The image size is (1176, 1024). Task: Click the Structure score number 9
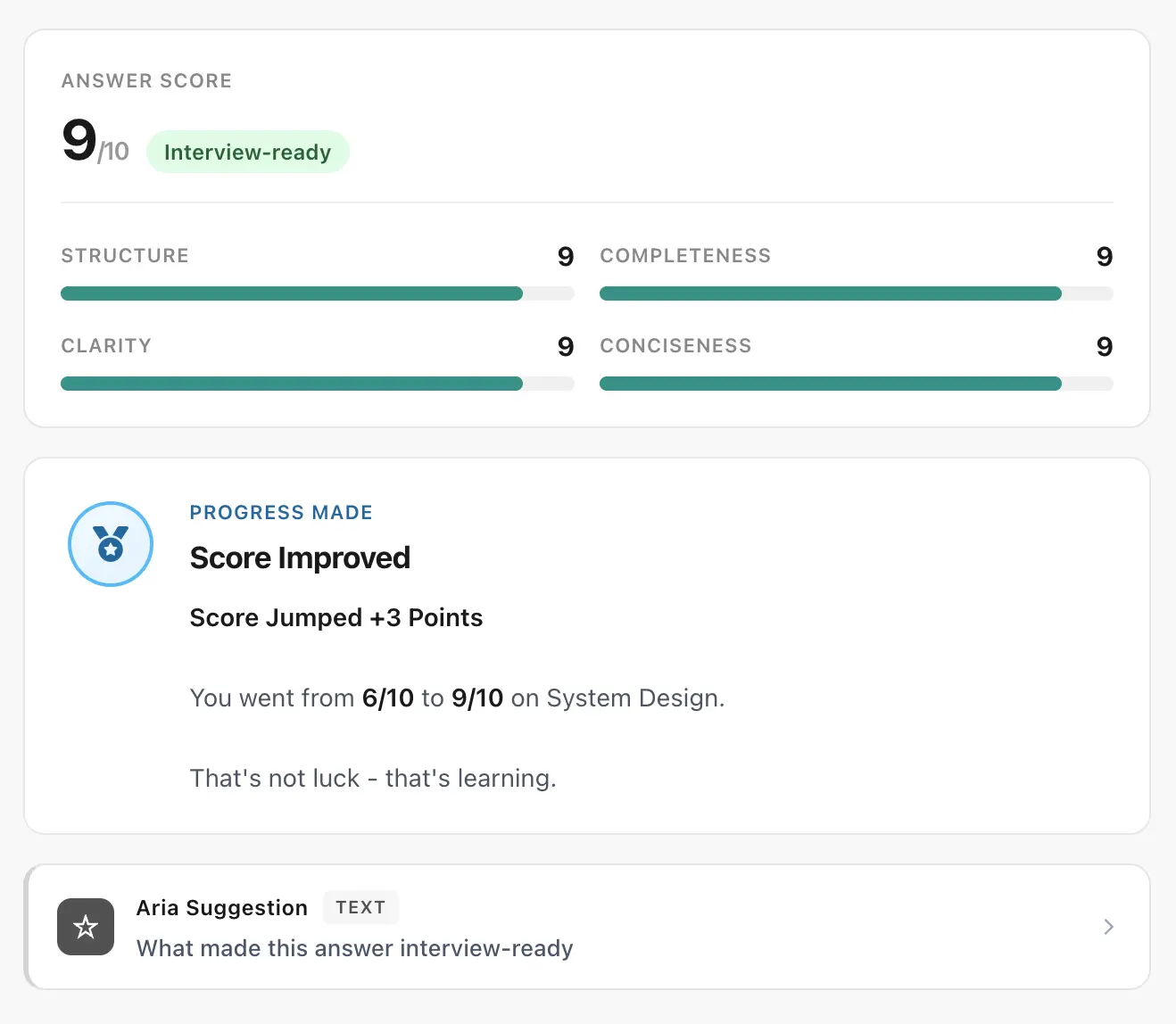(565, 257)
